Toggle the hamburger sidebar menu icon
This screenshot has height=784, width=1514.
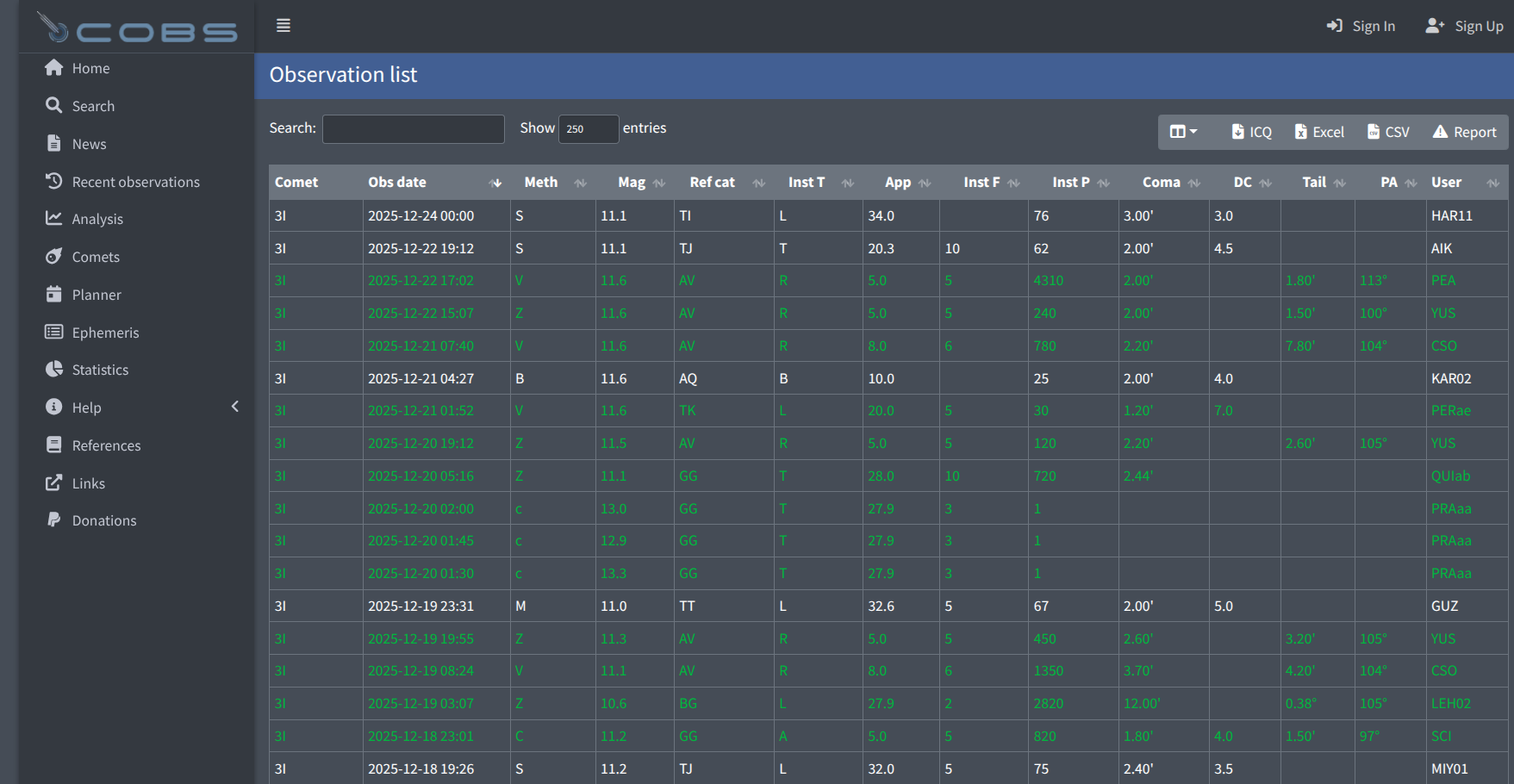(x=283, y=26)
